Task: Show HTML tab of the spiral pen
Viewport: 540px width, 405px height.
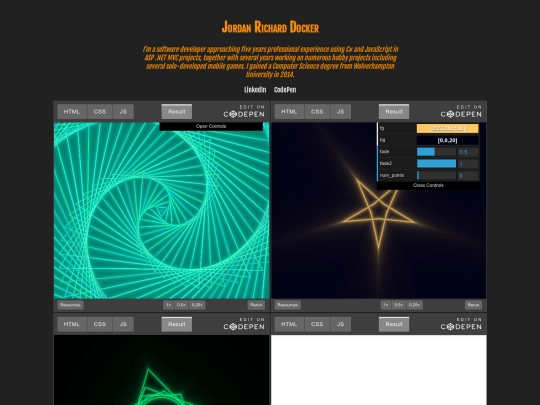Action: point(72,112)
